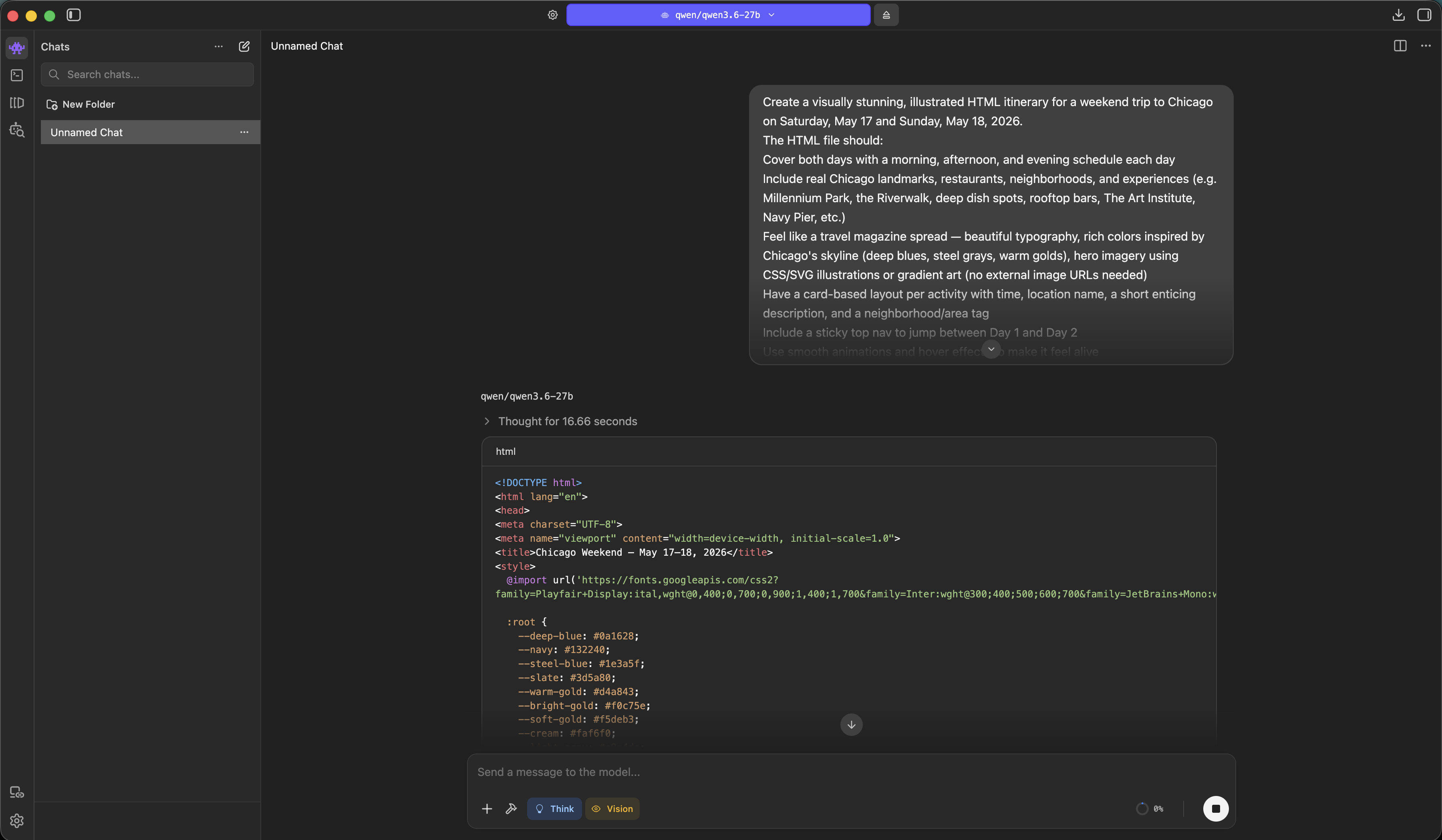This screenshot has height=840, width=1442.
Task: Click the Unnamed Chat title header
Action: [307, 46]
